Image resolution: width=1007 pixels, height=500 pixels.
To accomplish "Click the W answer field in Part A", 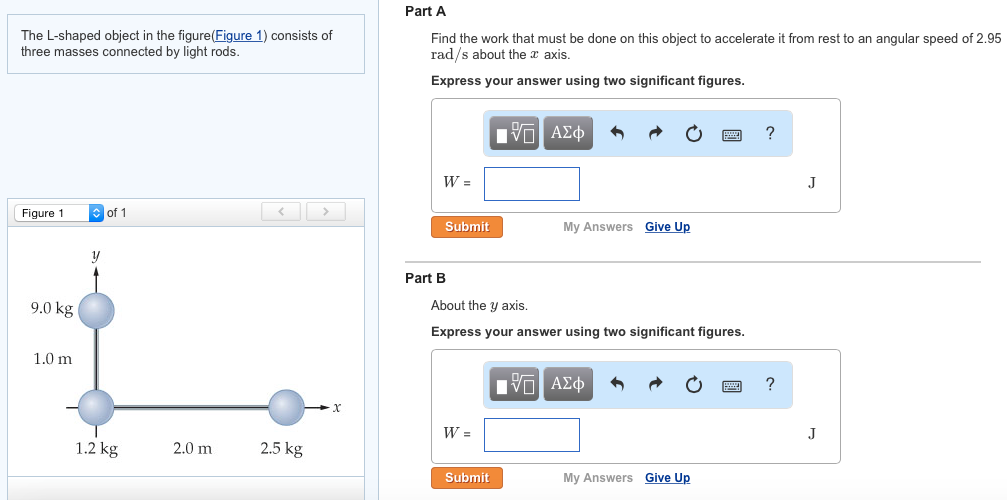I will pos(531,183).
